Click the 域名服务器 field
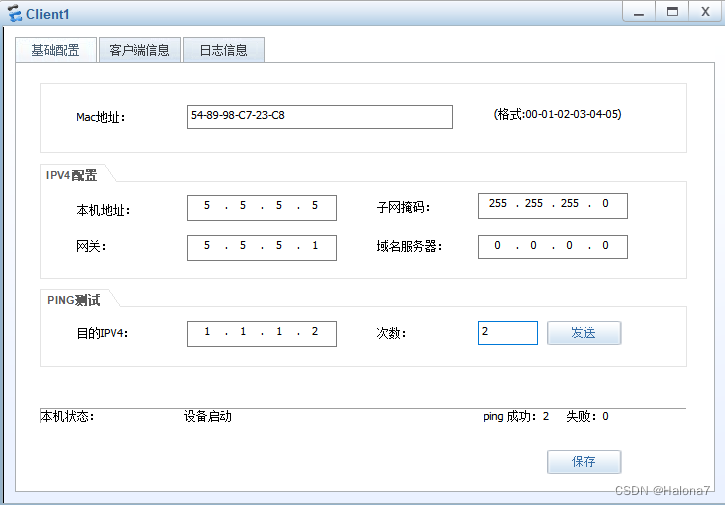Viewport: 725px width, 505px height. (x=553, y=246)
